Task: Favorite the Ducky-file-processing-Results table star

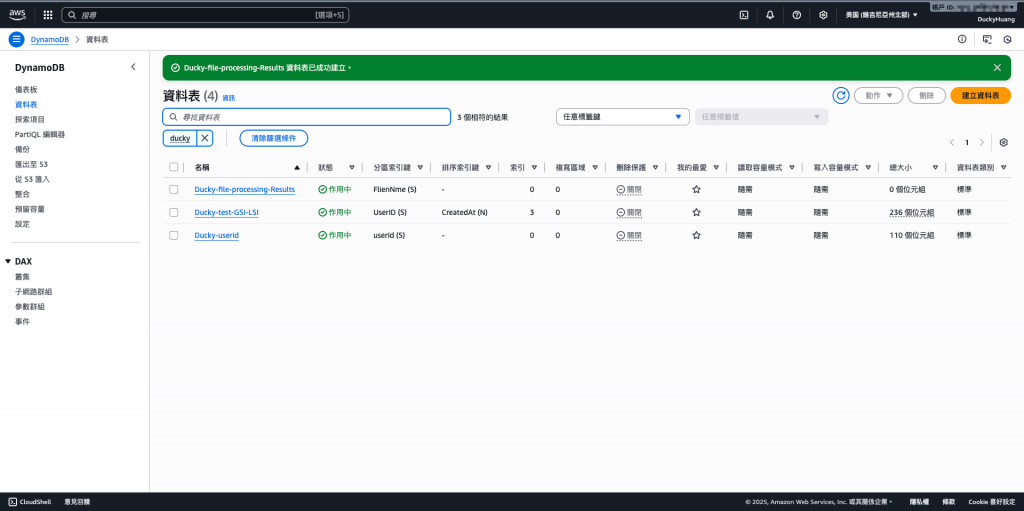Action: (696, 190)
